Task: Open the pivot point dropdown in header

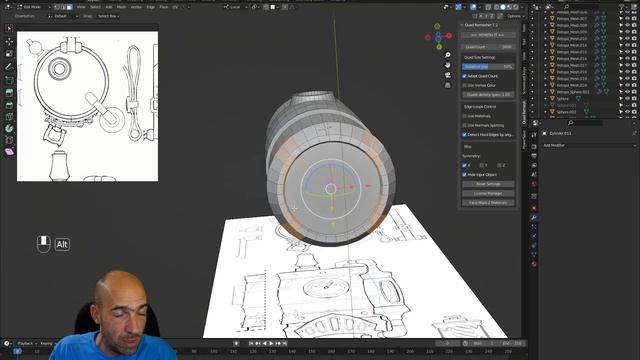Action: tap(255, 7)
